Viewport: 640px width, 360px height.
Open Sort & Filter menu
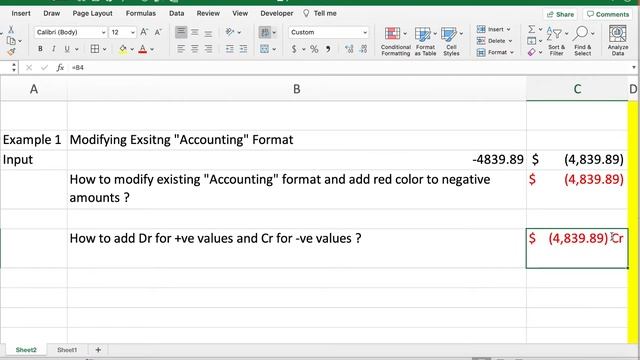(x=557, y=41)
